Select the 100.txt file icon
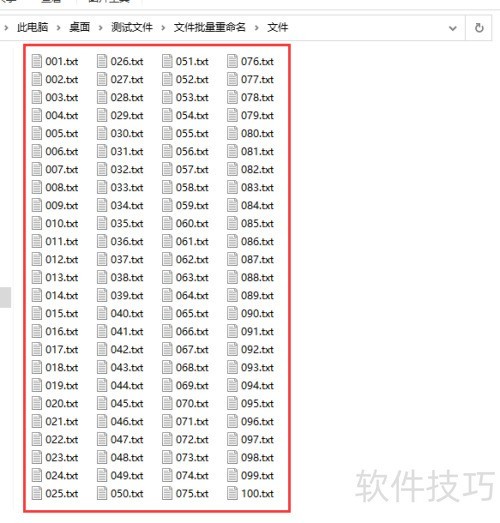 click(x=232, y=493)
